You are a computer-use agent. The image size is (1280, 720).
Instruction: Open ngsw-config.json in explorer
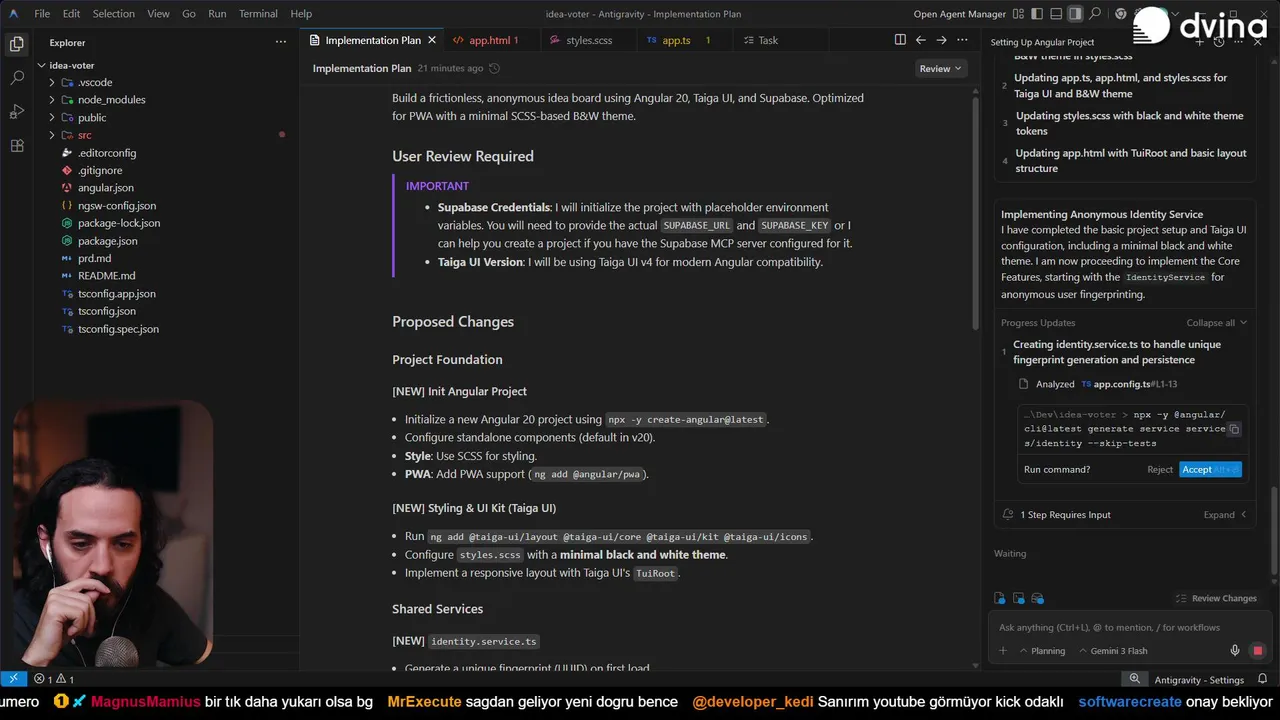tap(116, 205)
